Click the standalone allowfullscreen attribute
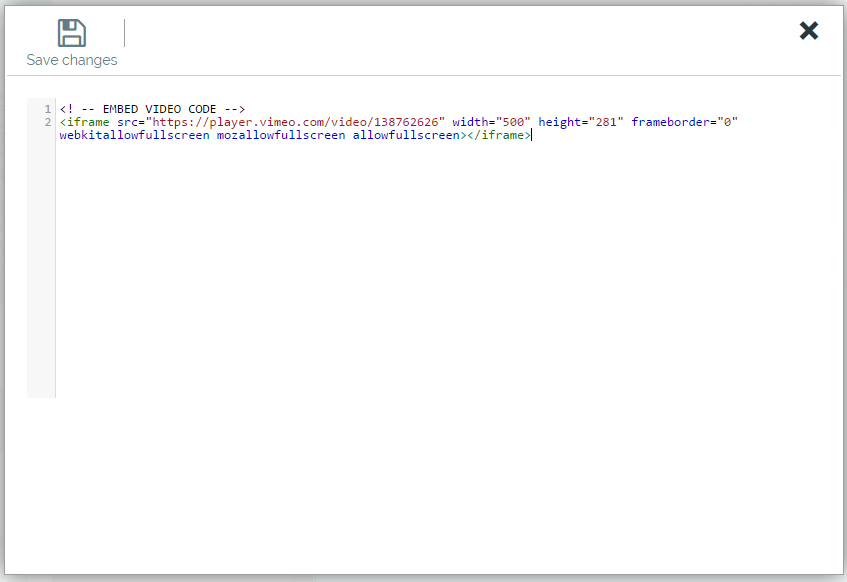 pyautogui.click(x=405, y=135)
